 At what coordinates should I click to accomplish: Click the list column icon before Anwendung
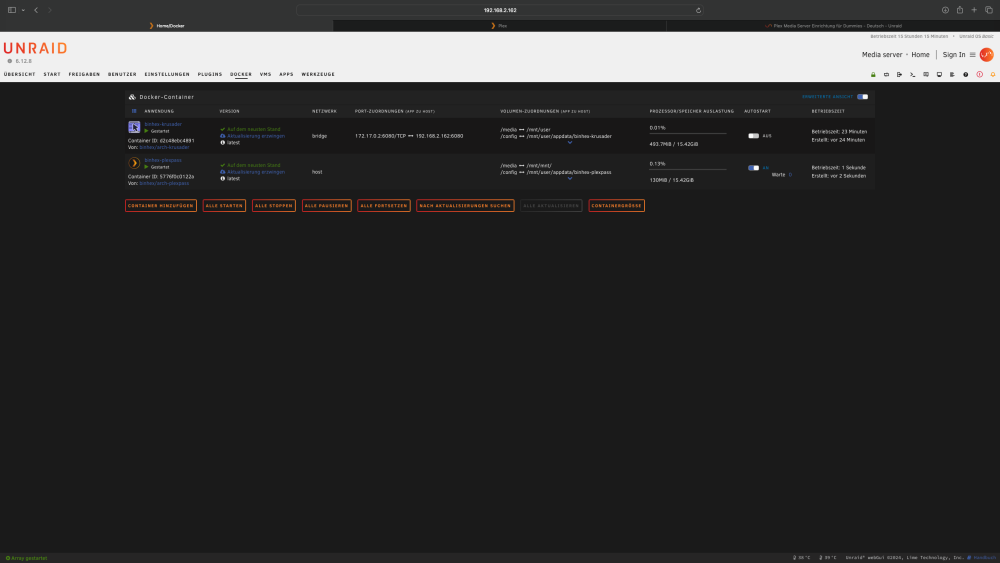[134, 111]
